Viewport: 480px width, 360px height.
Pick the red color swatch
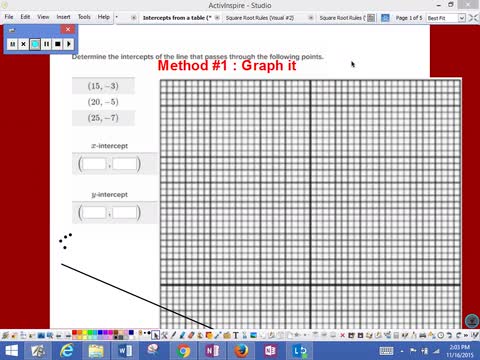(x=75, y=333)
